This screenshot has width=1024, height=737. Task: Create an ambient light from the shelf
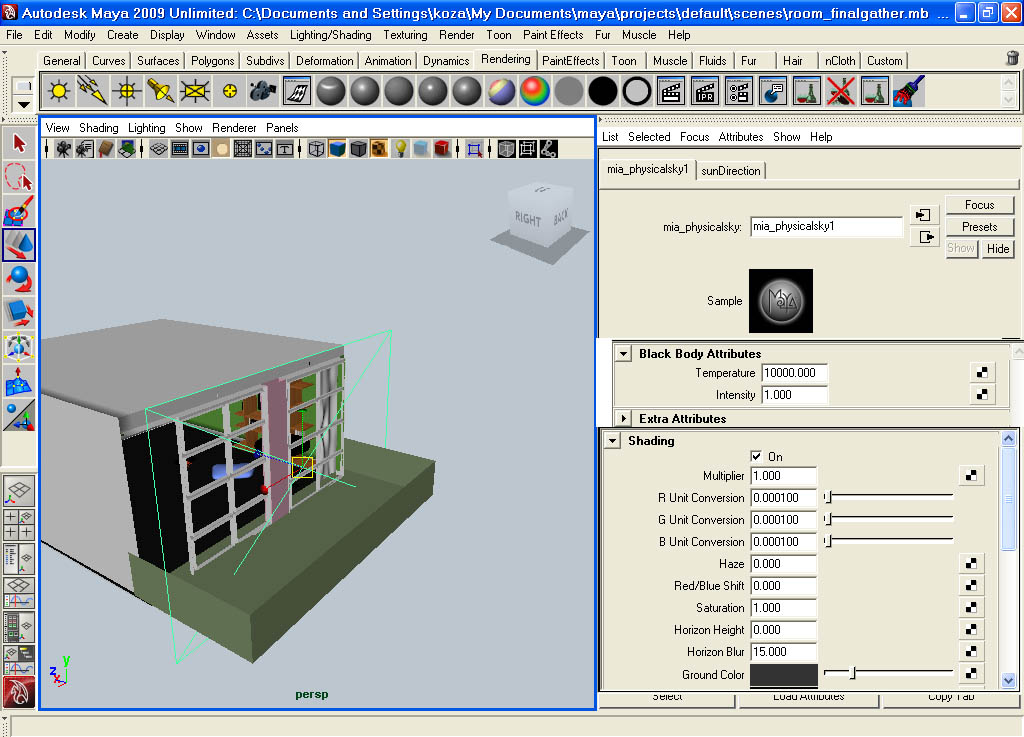pyautogui.click(x=59, y=91)
